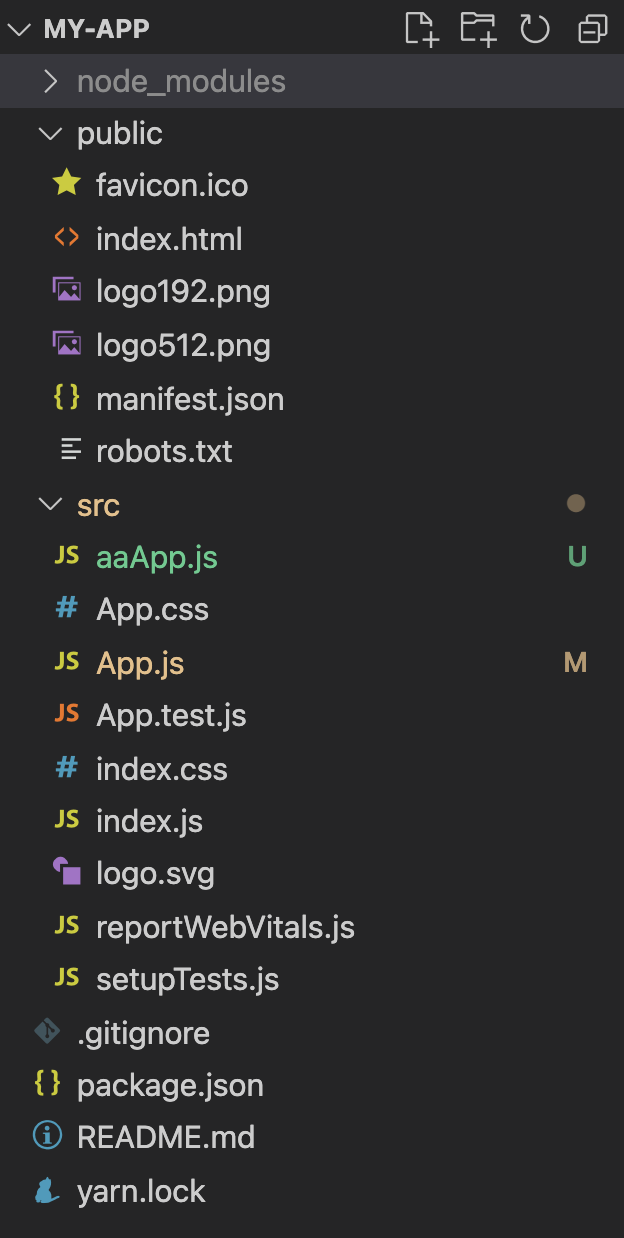Expand the node_modules folder
The image size is (624, 1238).
(51, 81)
